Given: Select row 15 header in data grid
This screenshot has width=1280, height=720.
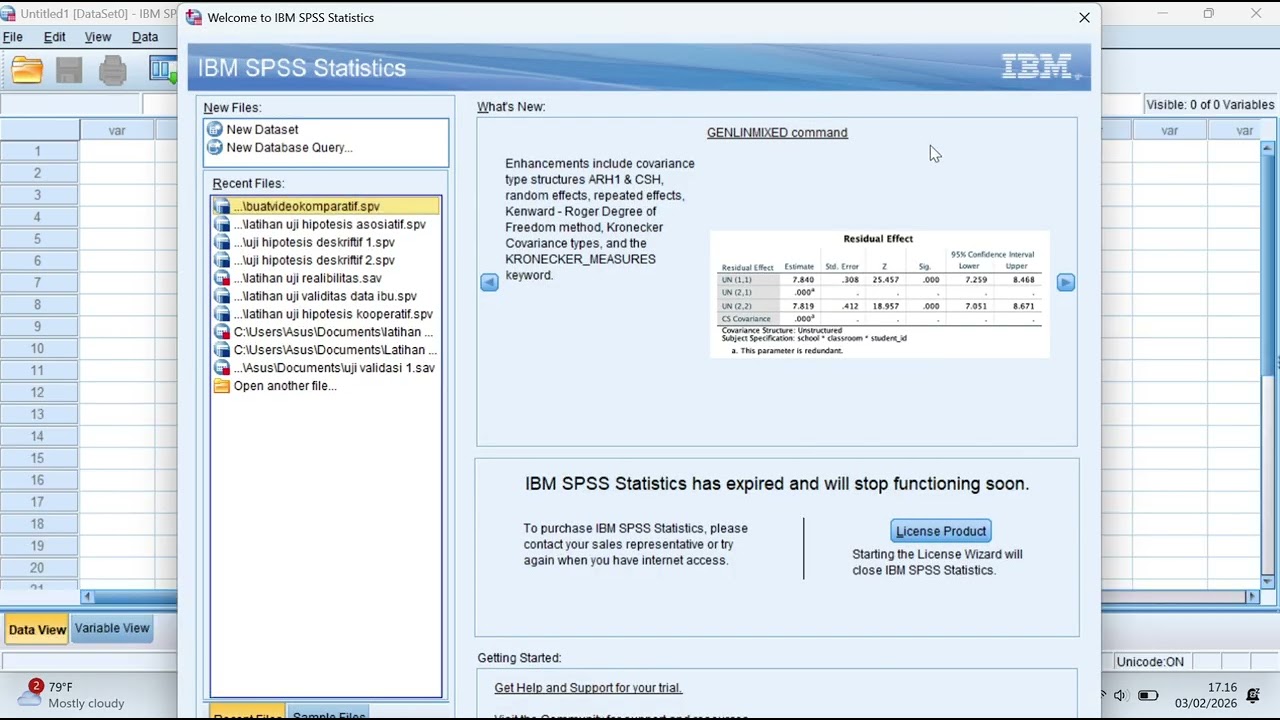Looking at the screenshot, I should pos(39,458).
